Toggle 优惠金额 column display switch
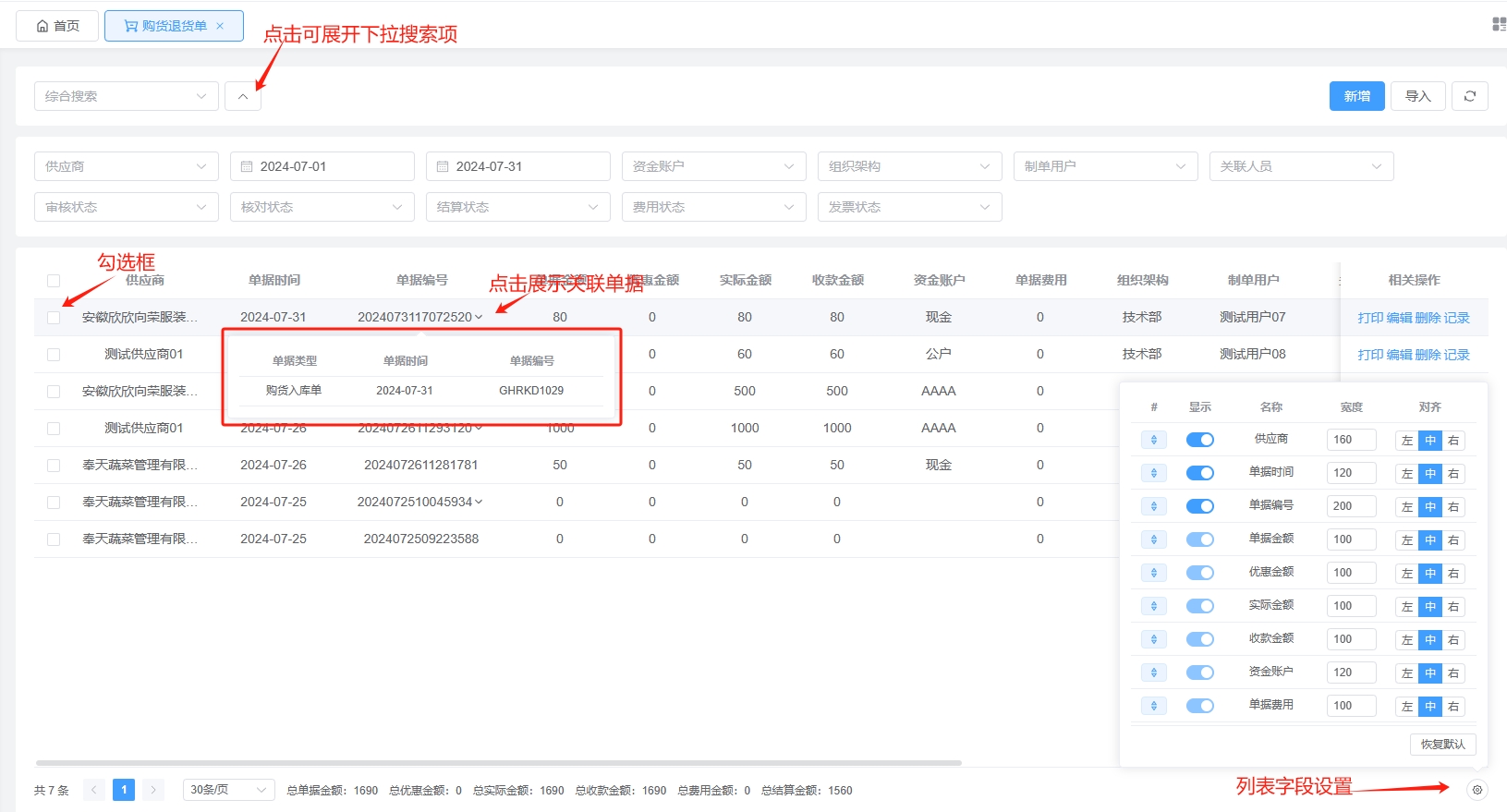The width and height of the screenshot is (1507, 812). 1200,573
